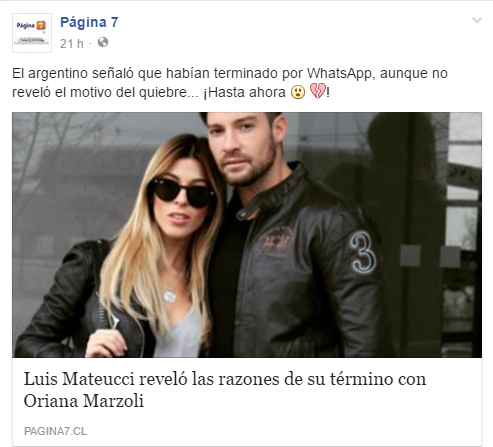Click the globe public-audience icon
This screenshot has width=493, height=447.
(103, 42)
